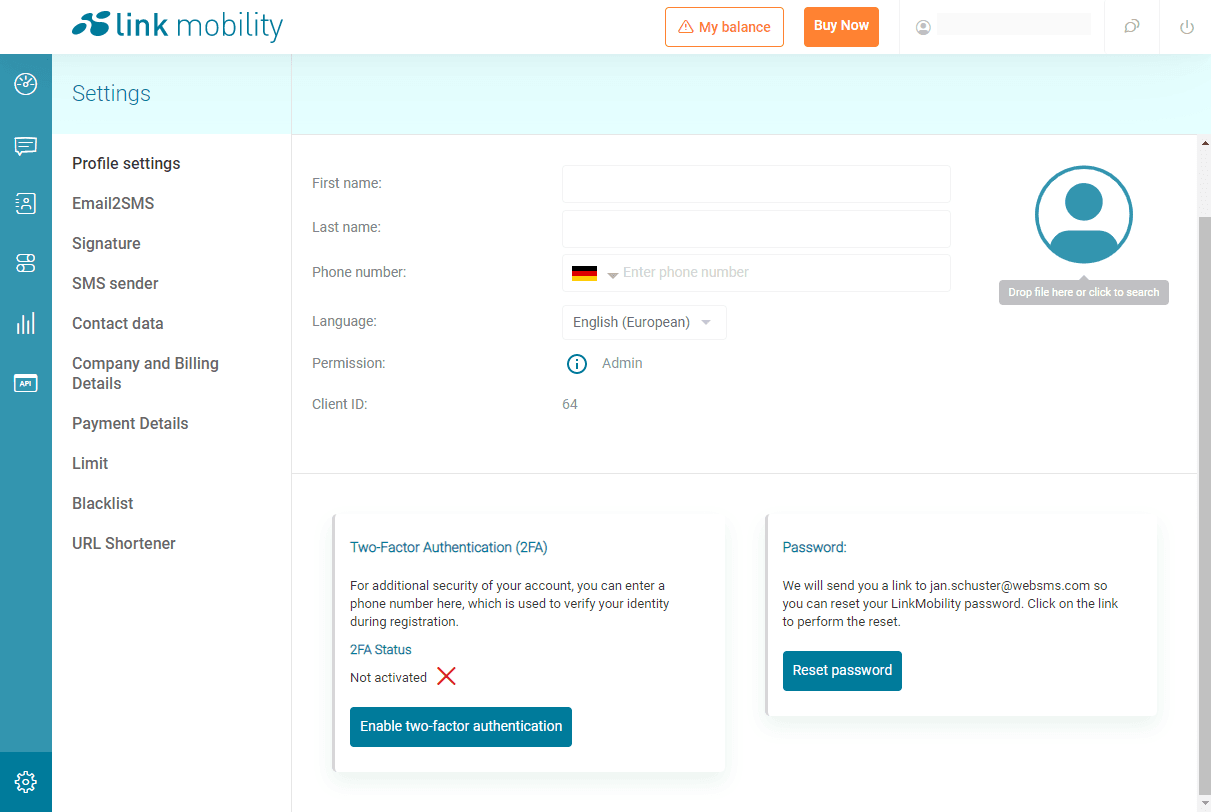Open the Dashboard via the speedometer icon
This screenshot has height=812, width=1211.
26,85
